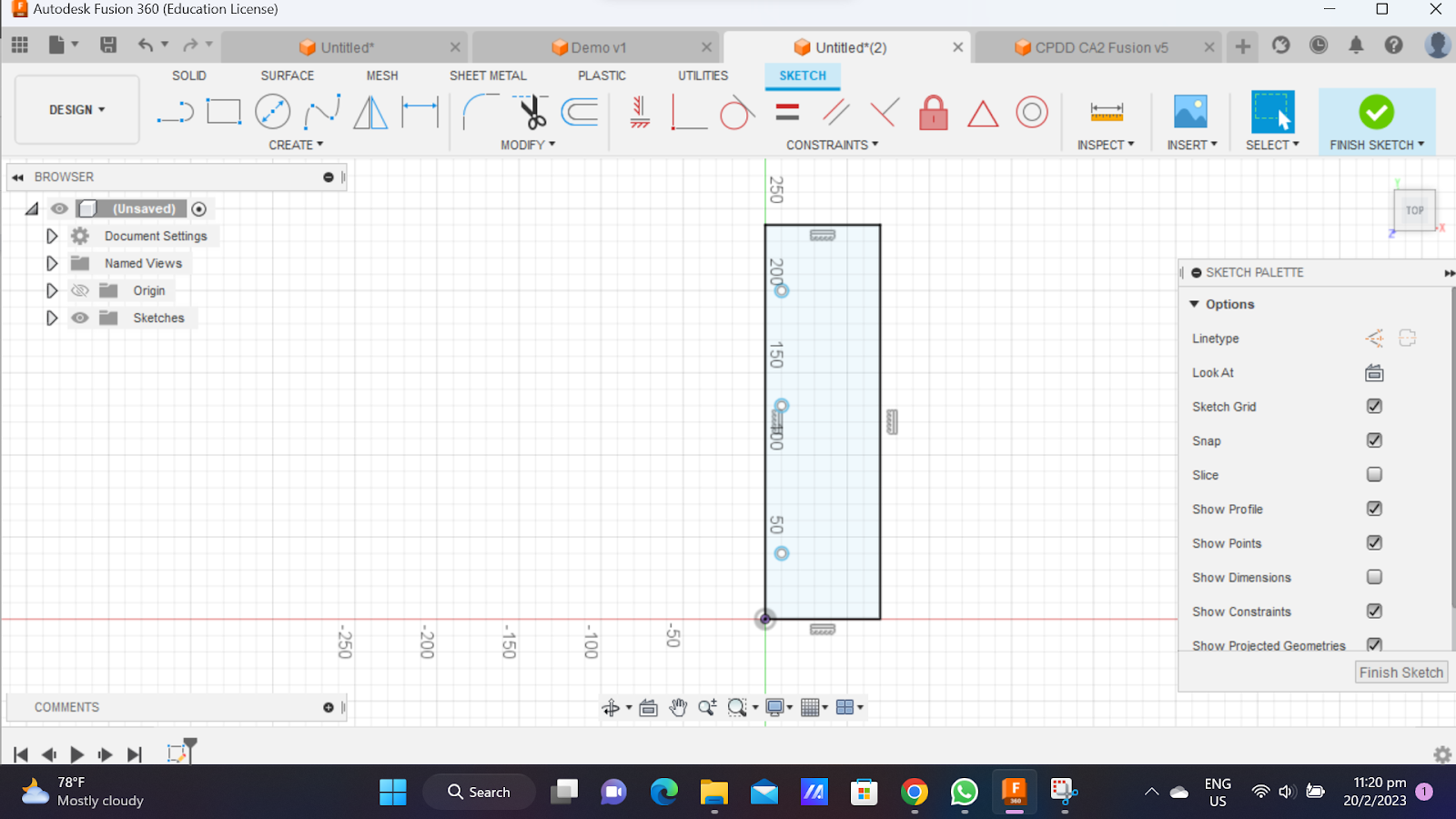Apply Concentric constraint
This screenshot has width=1456, height=819.
click(x=1032, y=112)
